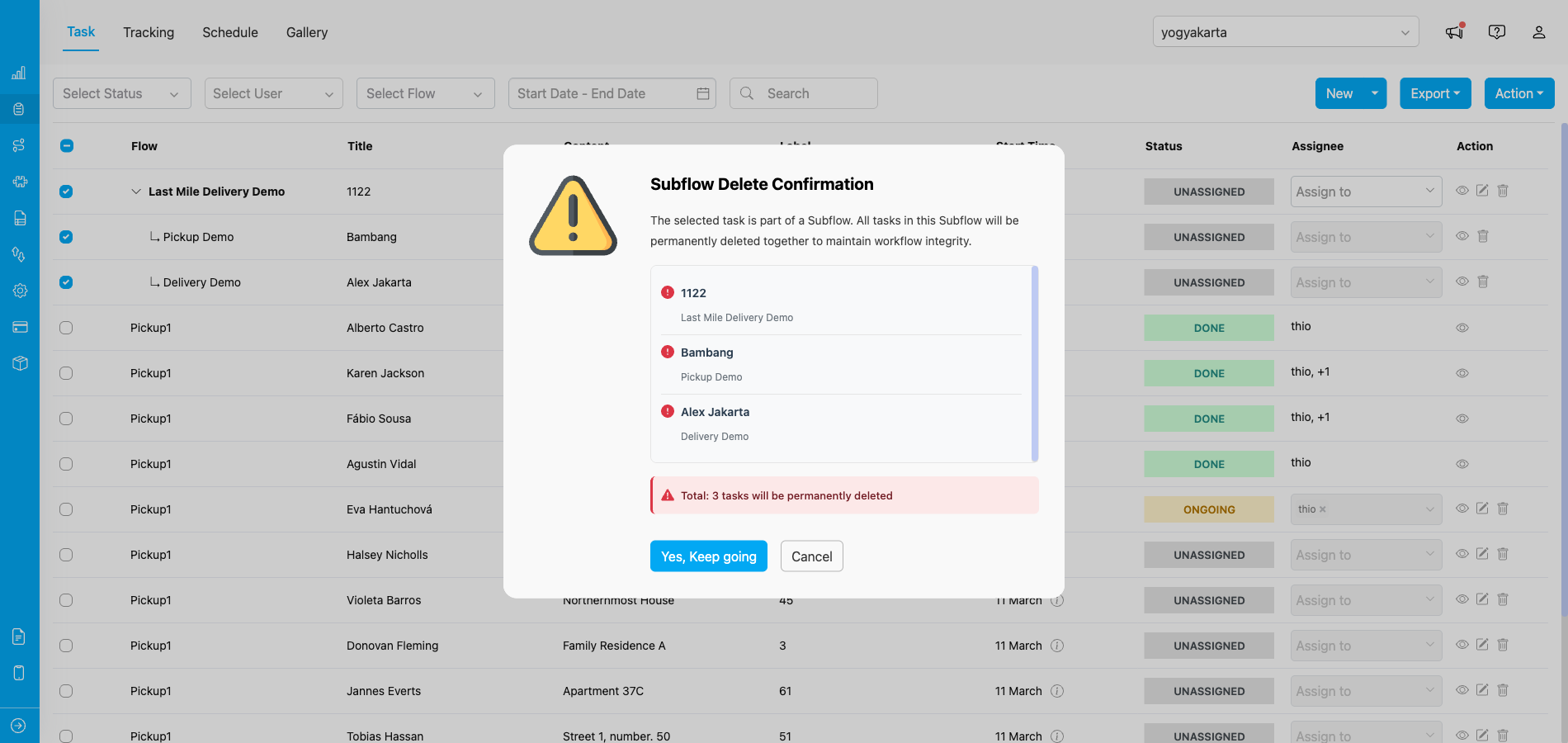The width and height of the screenshot is (1568, 743).
Task: Select the Karen Jackson row checkbox
Action: [x=66, y=373]
